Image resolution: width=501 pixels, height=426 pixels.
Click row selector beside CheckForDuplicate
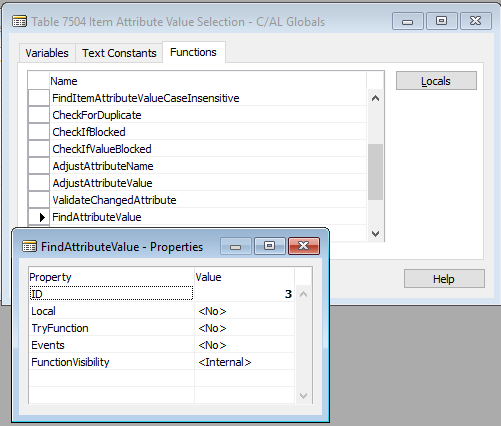click(39, 115)
